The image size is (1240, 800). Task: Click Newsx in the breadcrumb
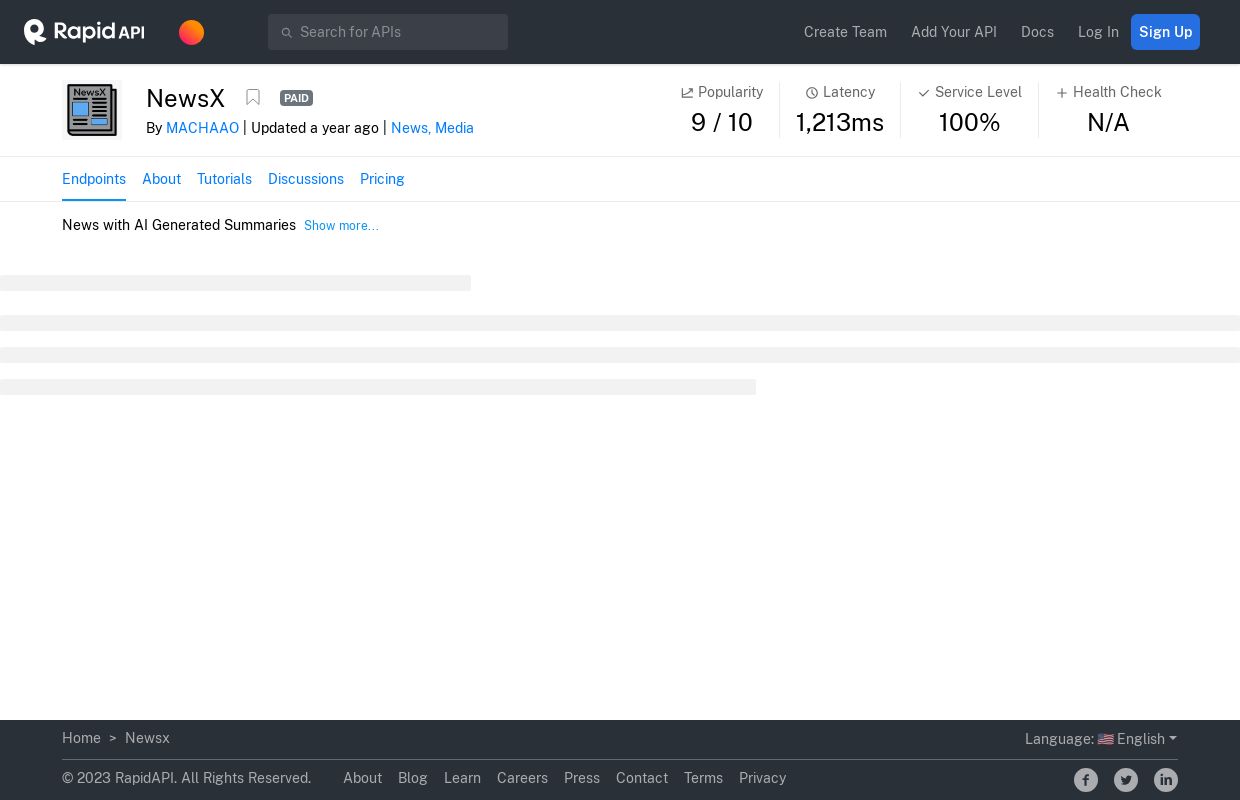[x=147, y=738]
